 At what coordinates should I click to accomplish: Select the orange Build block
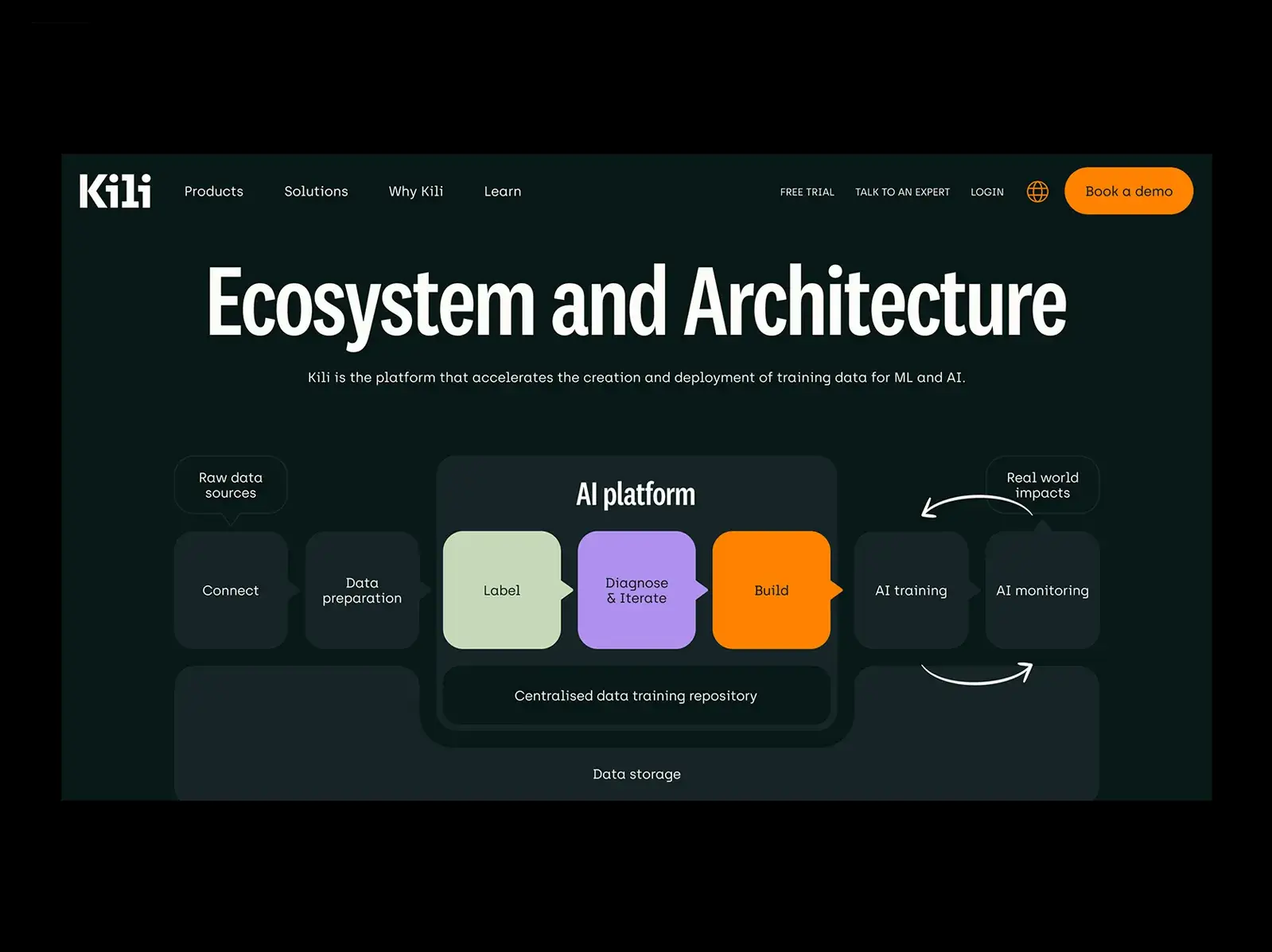coord(771,590)
